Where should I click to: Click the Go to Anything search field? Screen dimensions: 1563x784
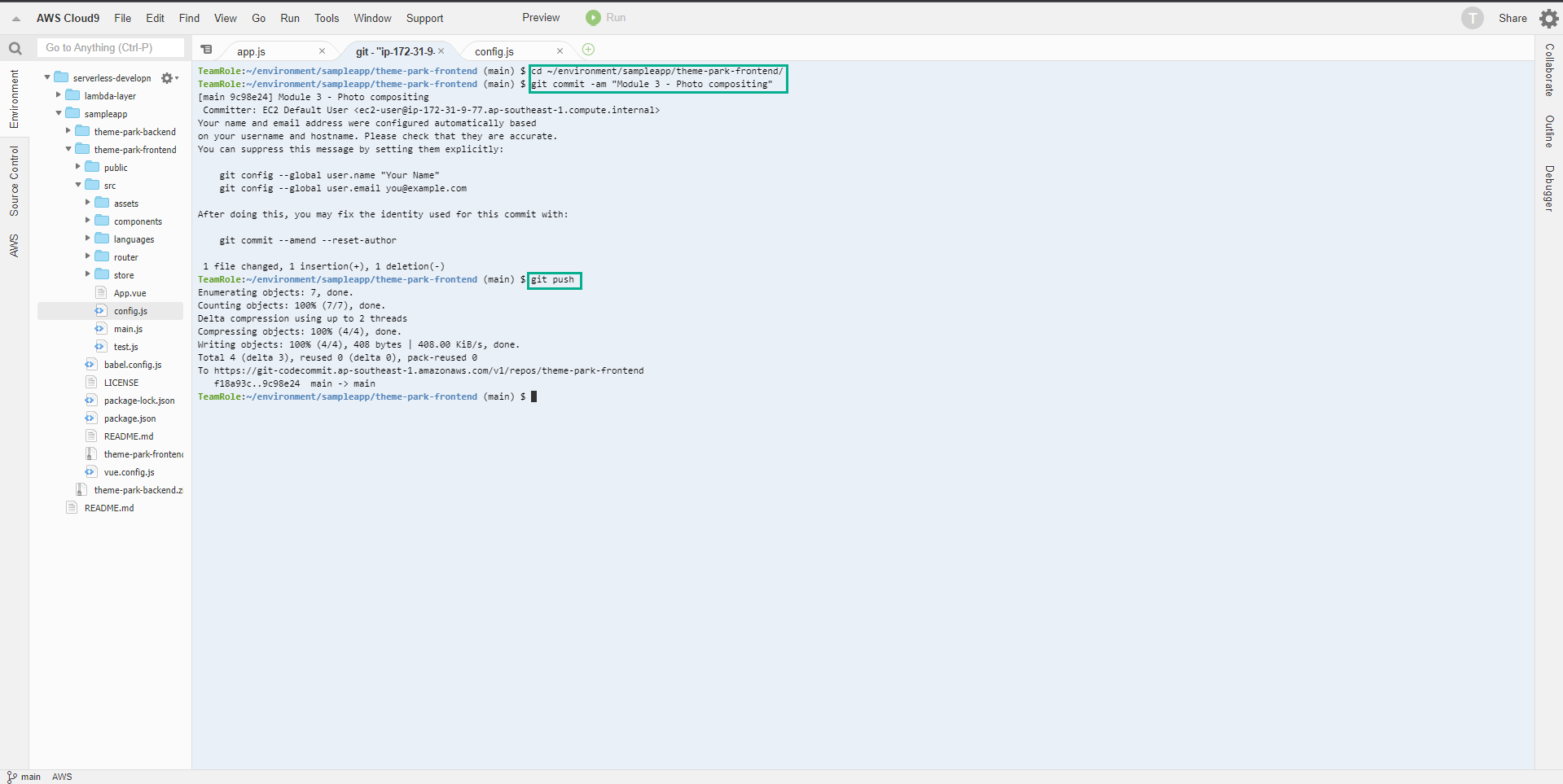[x=111, y=48]
